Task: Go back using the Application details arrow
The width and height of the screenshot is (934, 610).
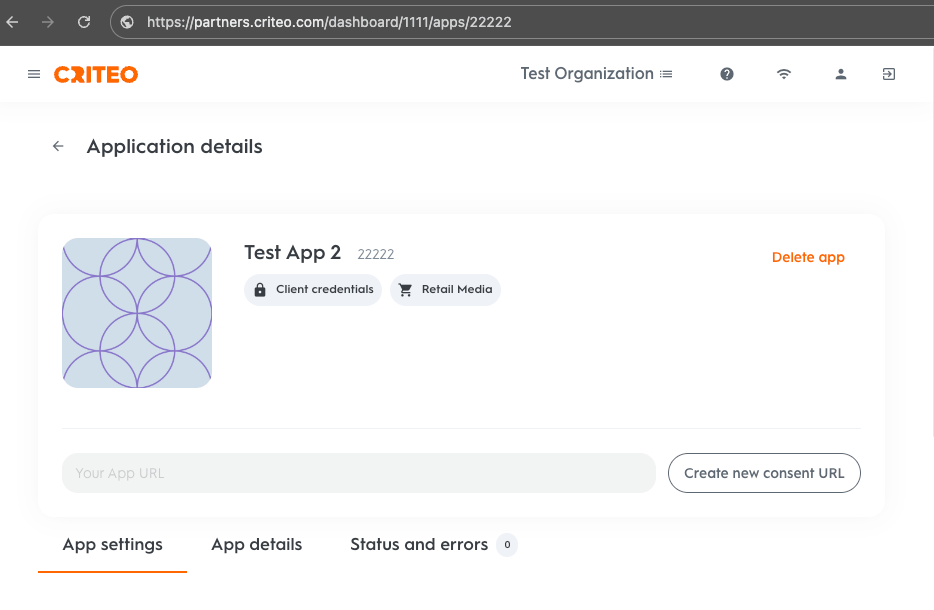Action: 58,146
